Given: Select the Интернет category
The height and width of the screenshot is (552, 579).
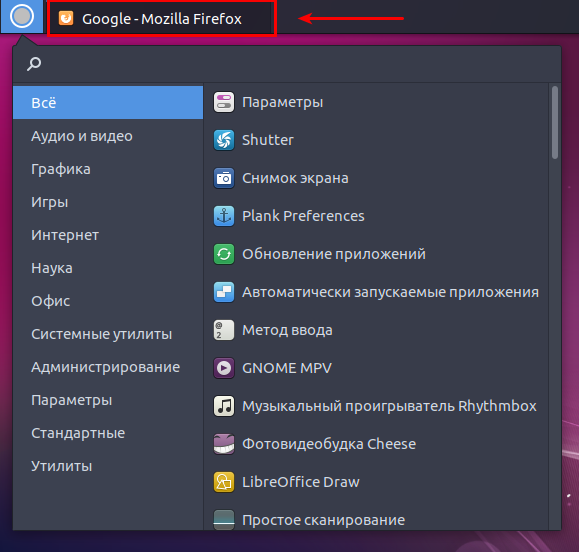Looking at the screenshot, I should [x=108, y=235].
